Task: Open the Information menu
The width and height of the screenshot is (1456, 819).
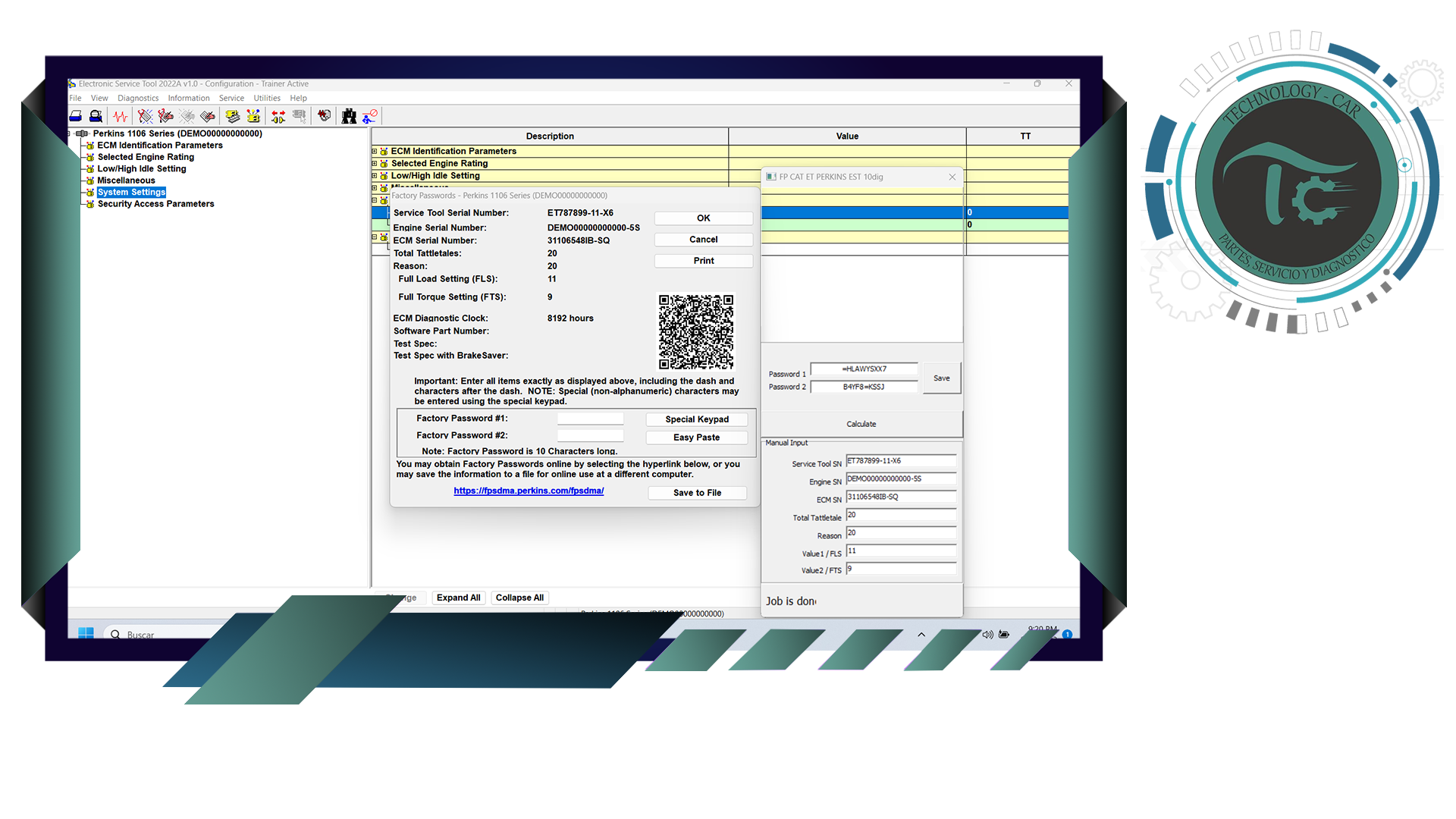Action: point(189,98)
